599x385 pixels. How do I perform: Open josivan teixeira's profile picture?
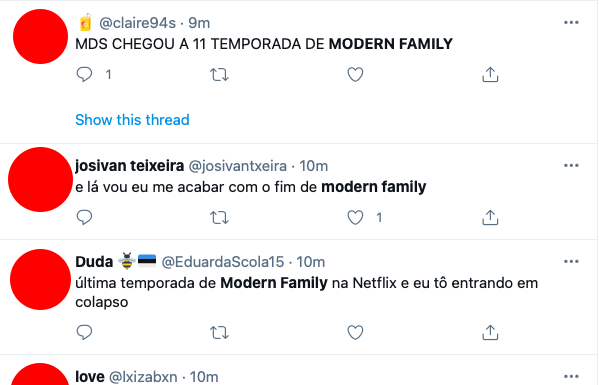click(x=40, y=180)
